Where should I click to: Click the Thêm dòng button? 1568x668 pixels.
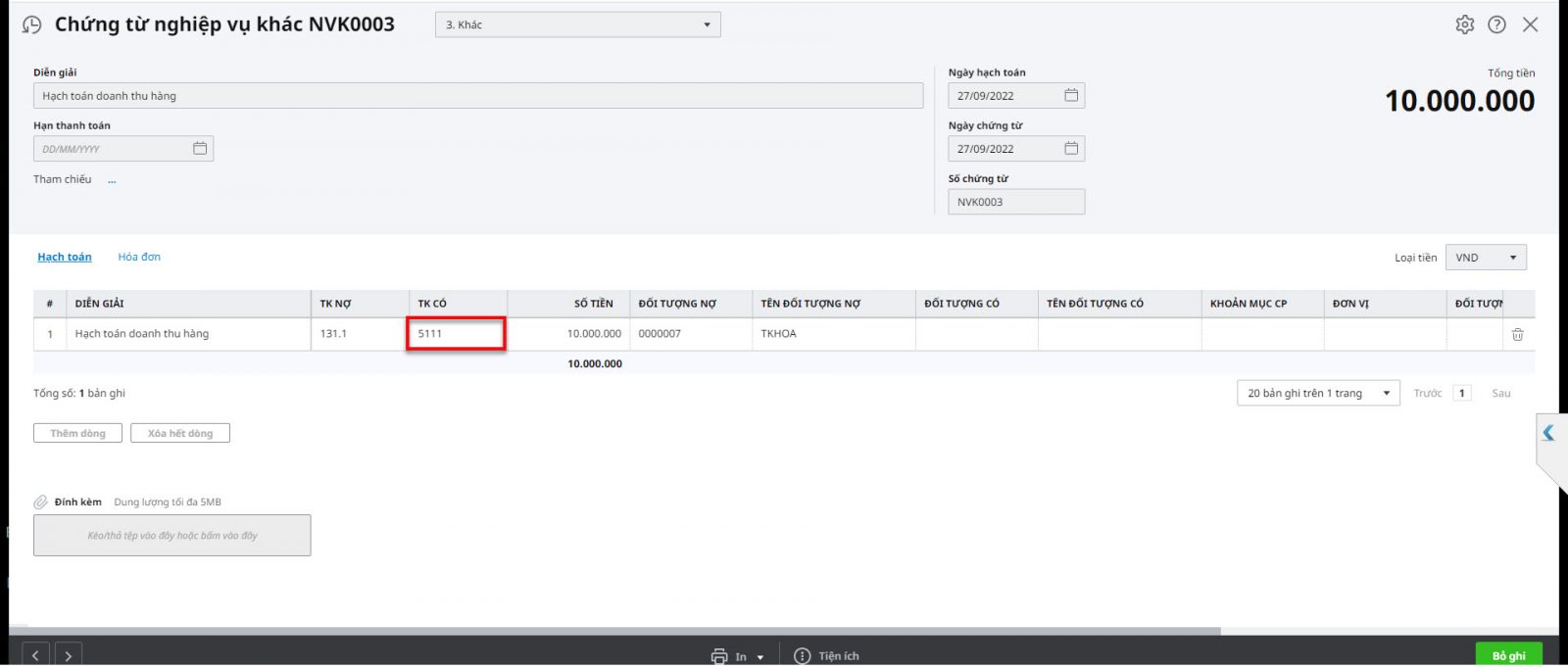[x=77, y=433]
